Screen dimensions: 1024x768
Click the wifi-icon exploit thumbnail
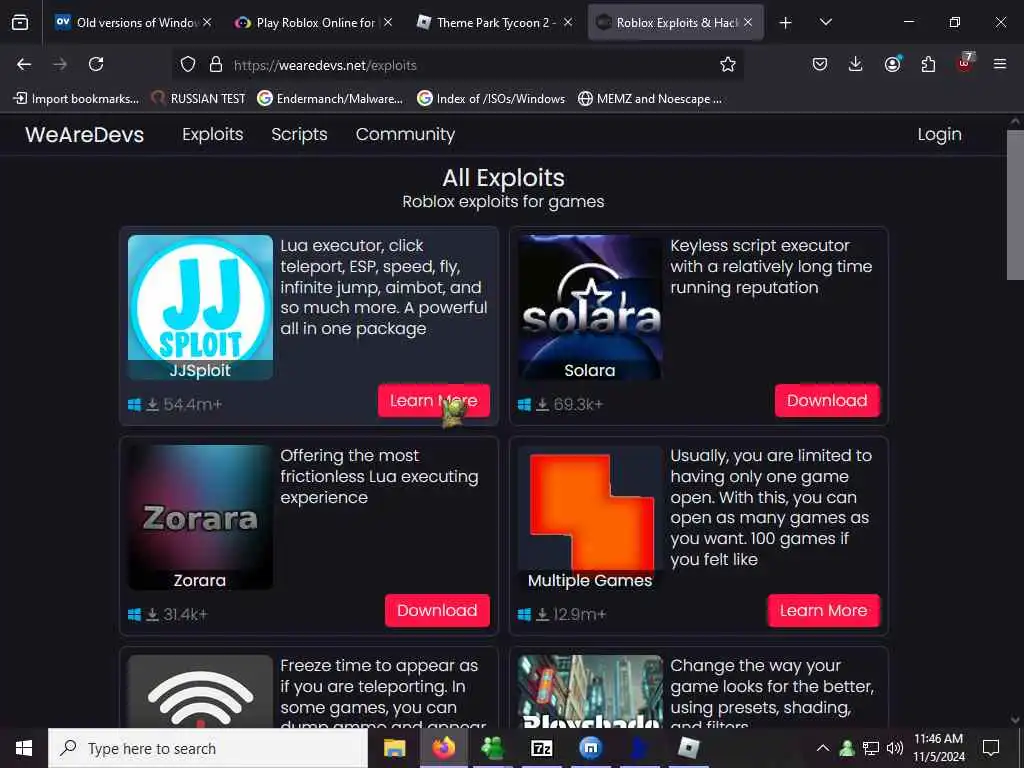[200, 692]
